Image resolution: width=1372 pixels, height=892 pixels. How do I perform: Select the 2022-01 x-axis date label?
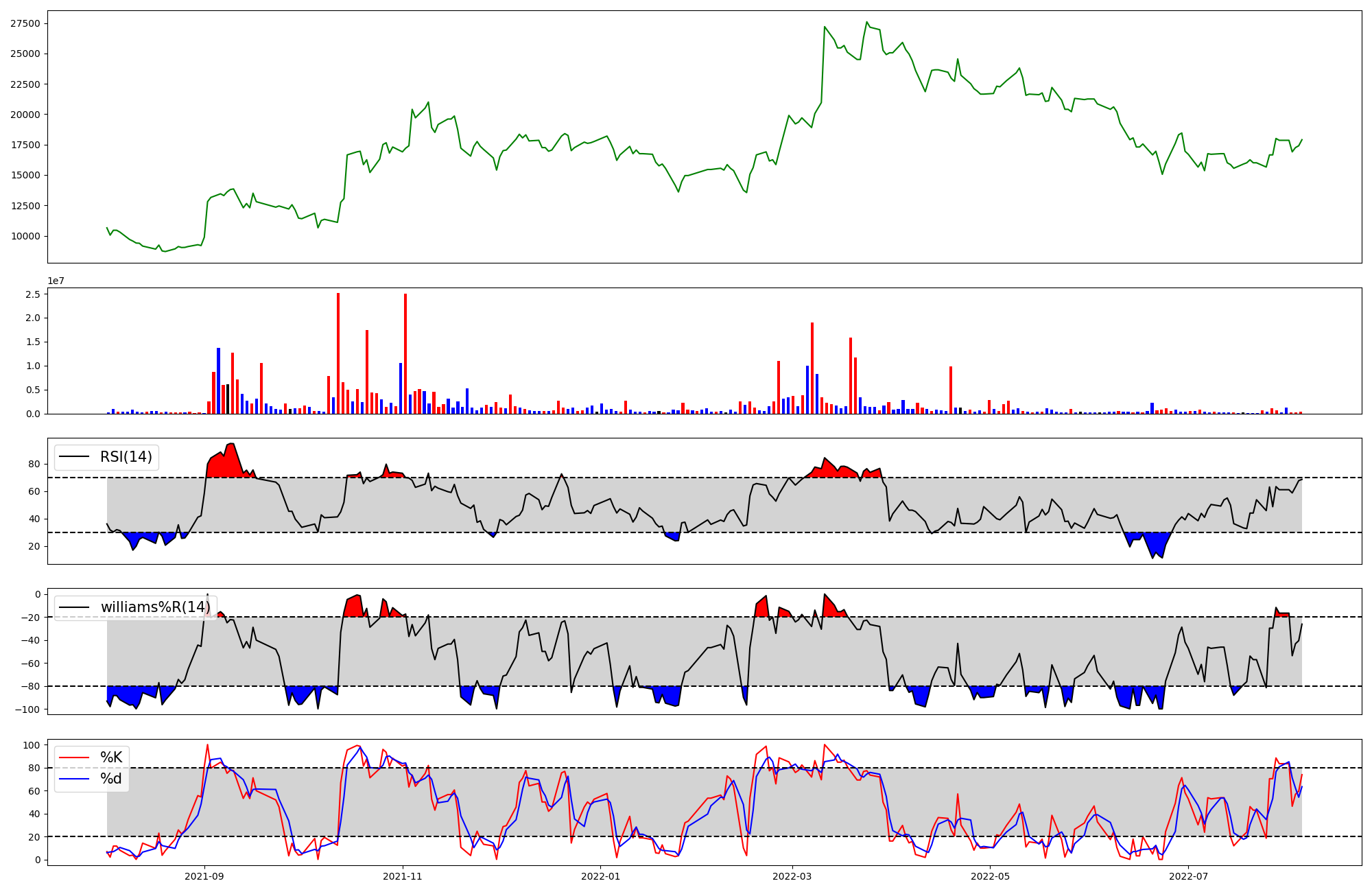(x=601, y=876)
